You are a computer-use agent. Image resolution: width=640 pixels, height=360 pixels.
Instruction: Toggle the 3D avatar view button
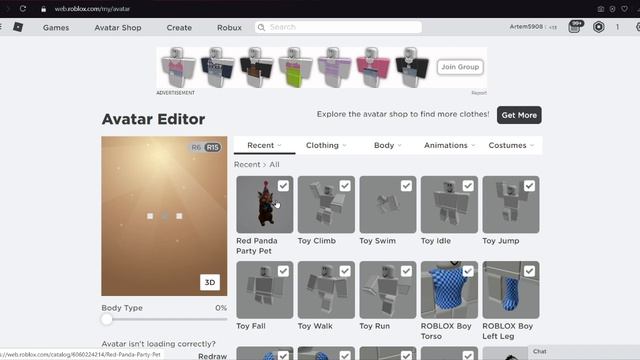[x=210, y=282]
